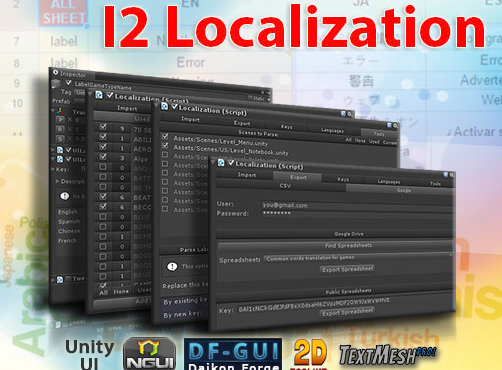Screen dimensions: 502x370
Task: Click the Inspector tab icon
Action: click(x=55, y=72)
